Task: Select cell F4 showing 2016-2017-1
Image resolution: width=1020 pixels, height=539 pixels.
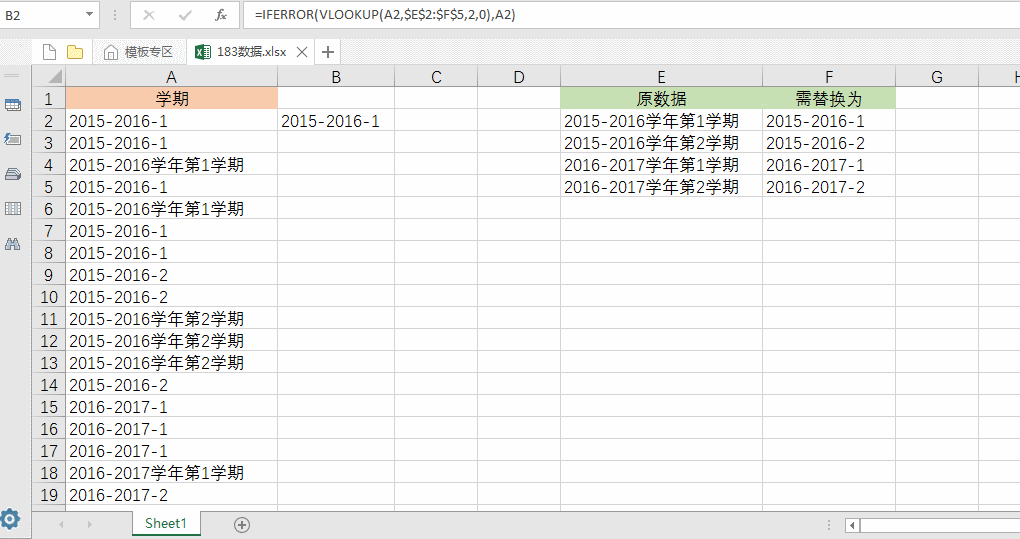Action: (x=829, y=164)
